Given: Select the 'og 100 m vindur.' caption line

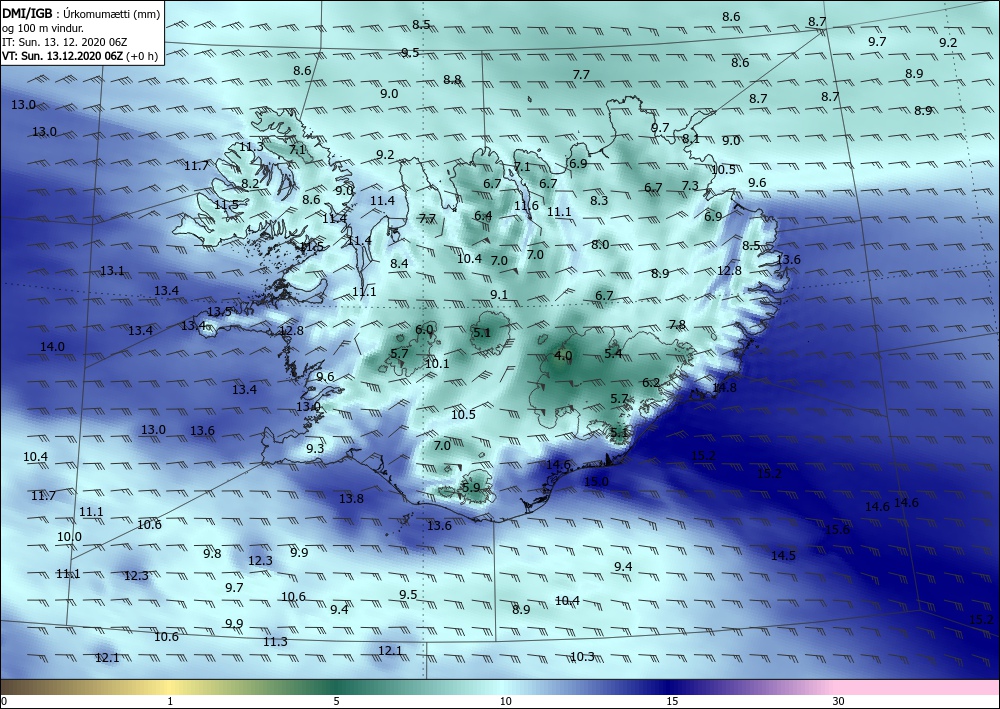Looking at the screenshot, I should pos(42,28).
